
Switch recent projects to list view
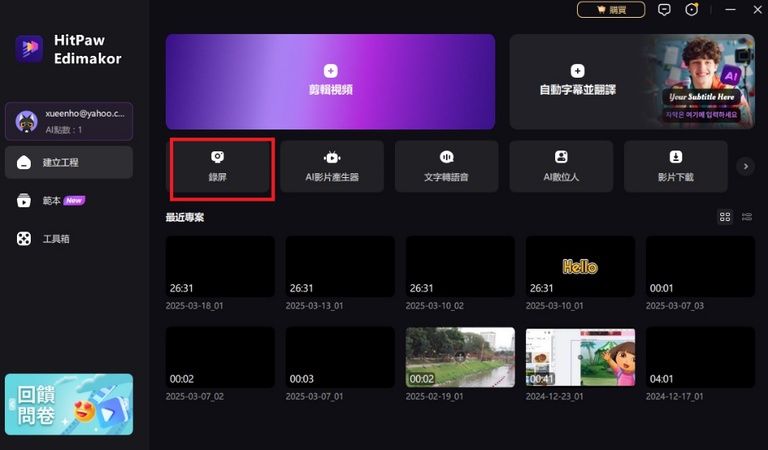coord(747,216)
